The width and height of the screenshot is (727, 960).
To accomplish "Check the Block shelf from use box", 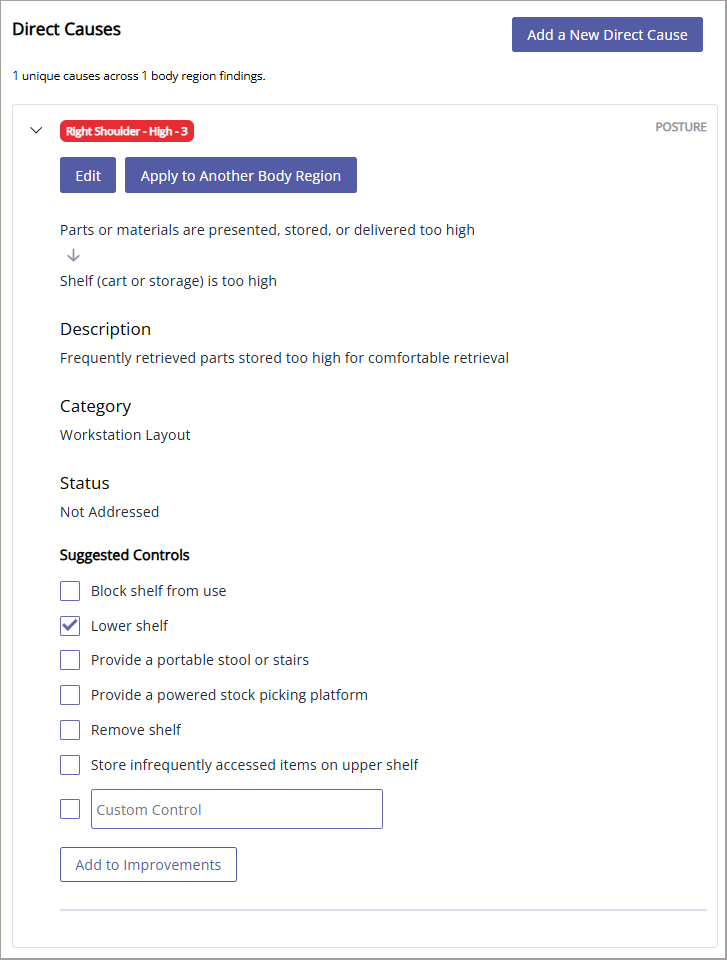I will [70, 591].
